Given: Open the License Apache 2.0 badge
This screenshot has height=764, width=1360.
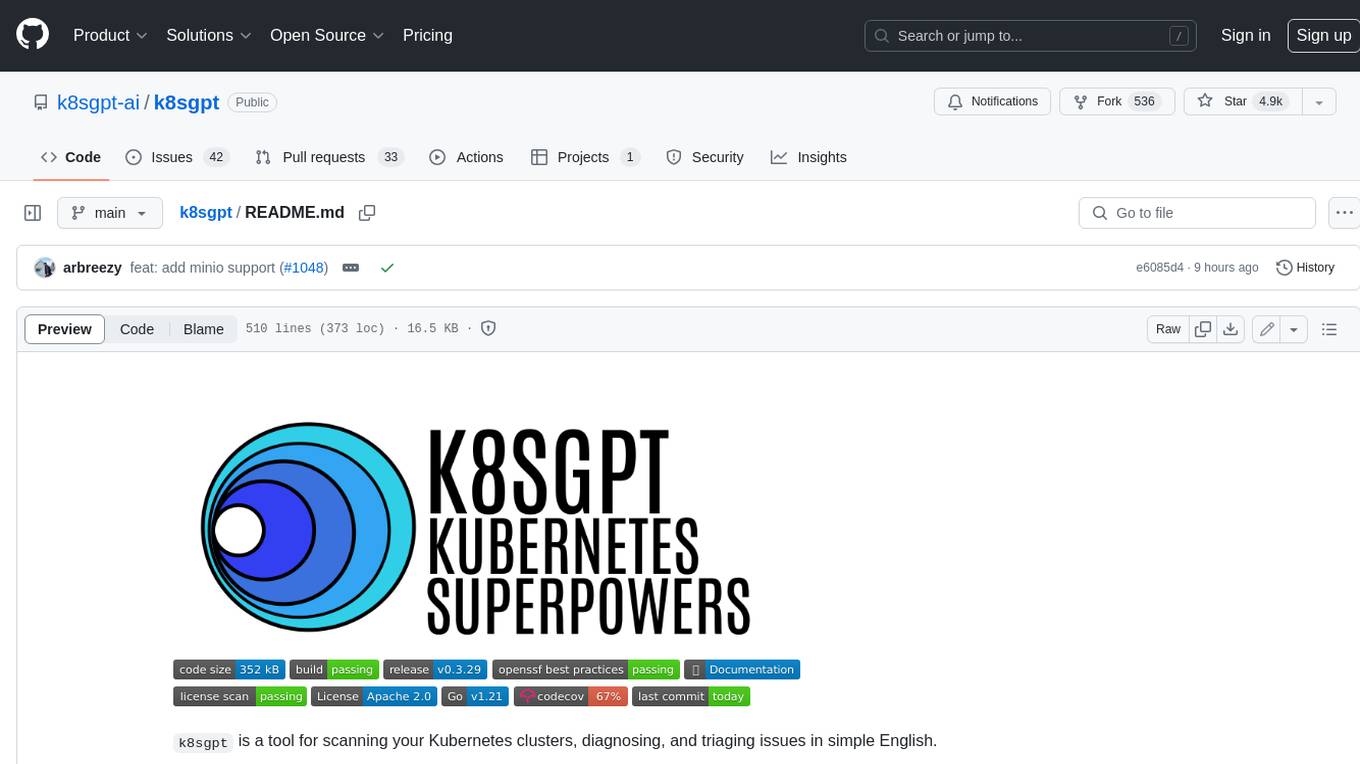Looking at the screenshot, I should (x=374, y=697).
